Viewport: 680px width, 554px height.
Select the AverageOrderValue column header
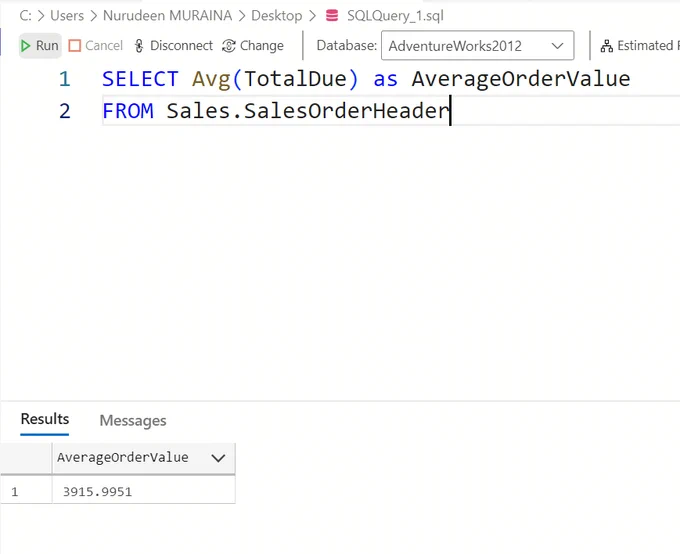tap(144, 458)
